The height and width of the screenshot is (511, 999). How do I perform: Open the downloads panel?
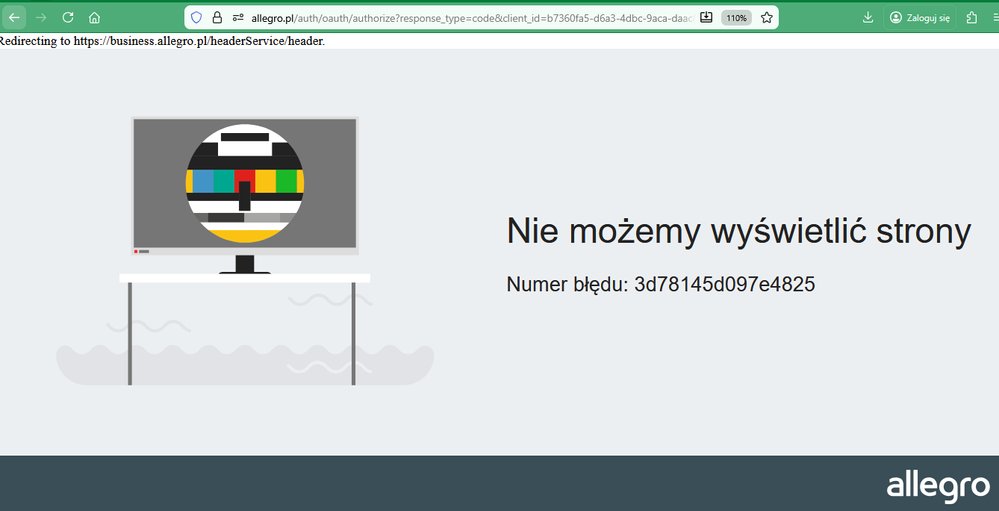tap(867, 18)
